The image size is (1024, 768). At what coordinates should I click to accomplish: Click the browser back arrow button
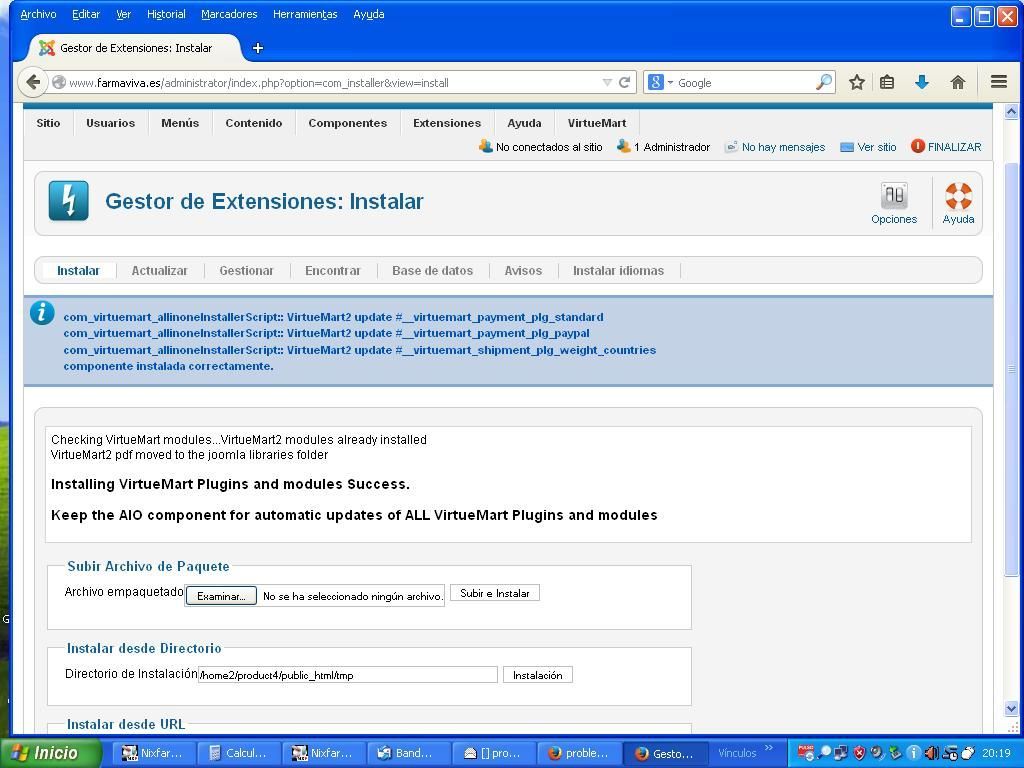[x=32, y=82]
